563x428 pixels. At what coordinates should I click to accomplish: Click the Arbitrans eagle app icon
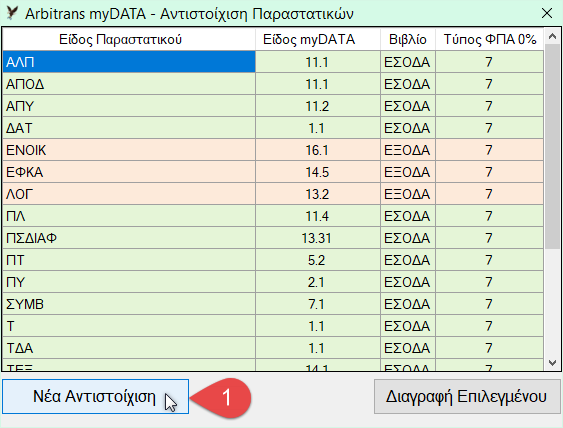(12, 13)
